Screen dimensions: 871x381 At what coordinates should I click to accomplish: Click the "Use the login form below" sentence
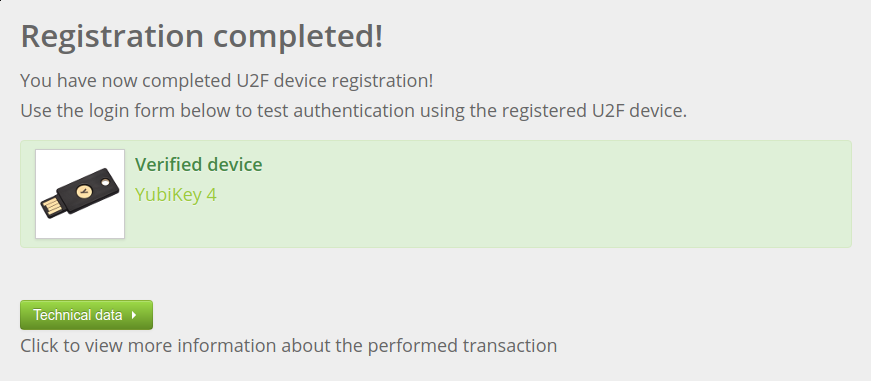(354, 111)
